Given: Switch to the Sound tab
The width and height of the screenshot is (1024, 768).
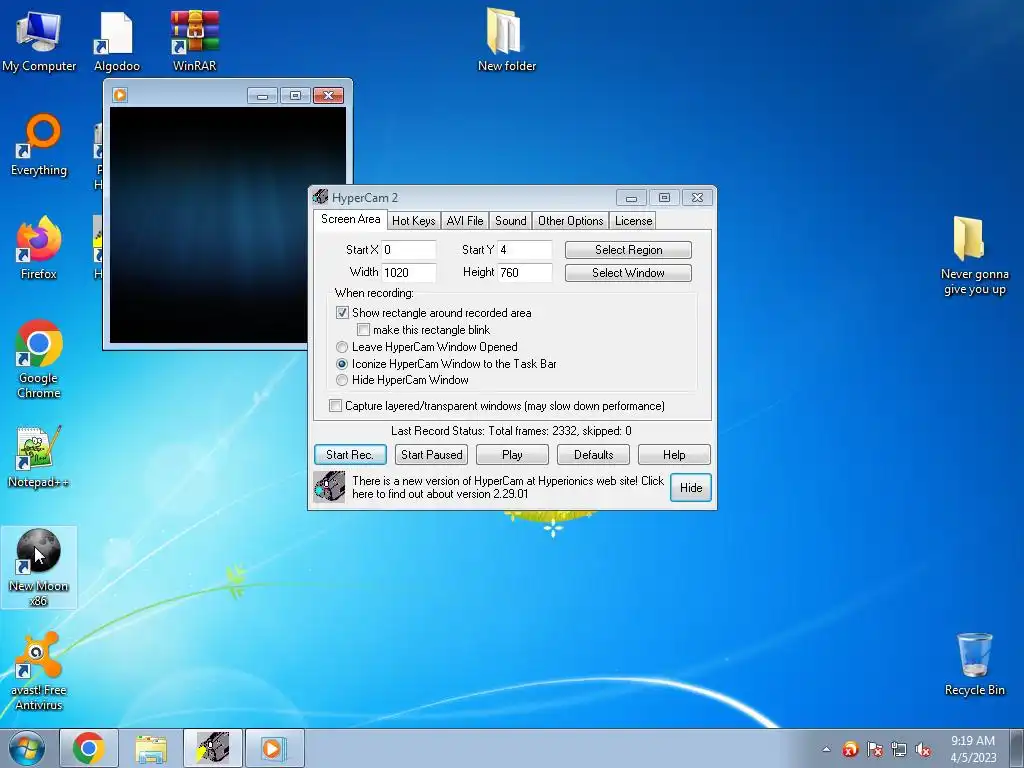Looking at the screenshot, I should [511, 221].
